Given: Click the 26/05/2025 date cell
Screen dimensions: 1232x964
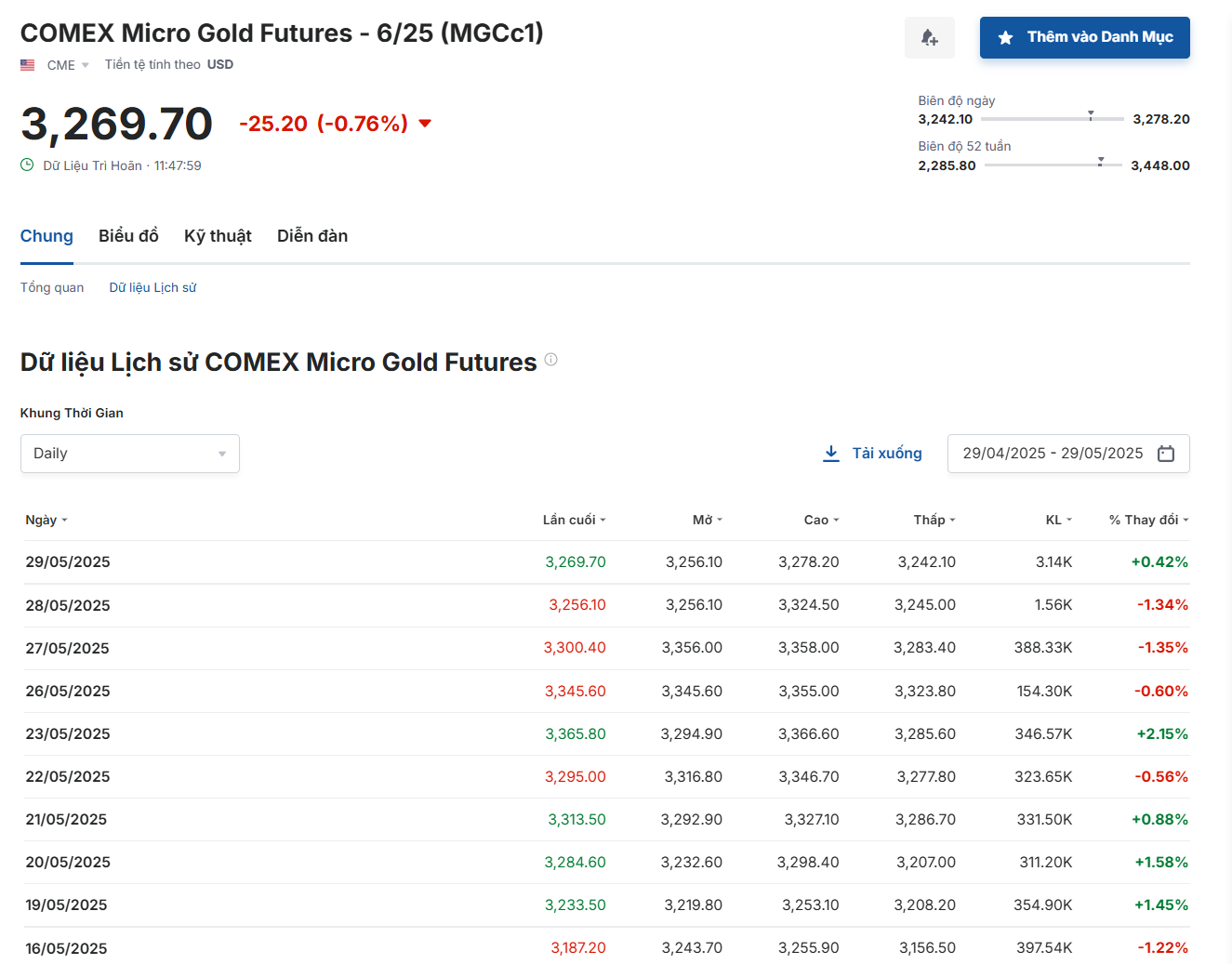Looking at the screenshot, I should (x=68, y=691).
